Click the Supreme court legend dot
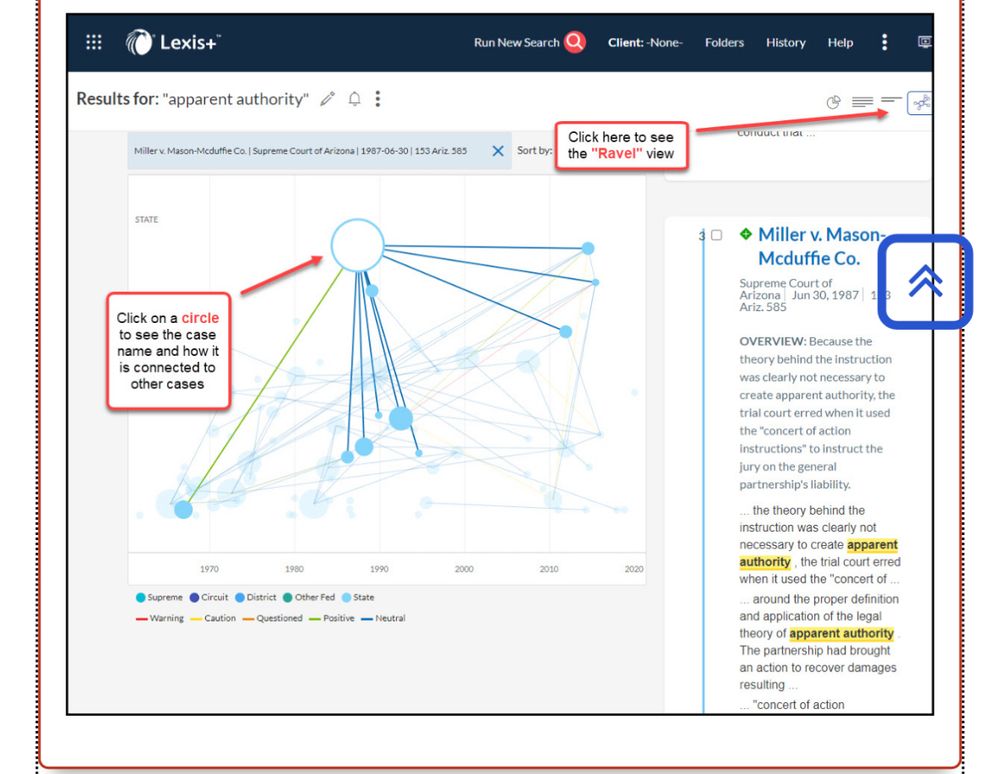The height and width of the screenshot is (774, 1000). click(140, 597)
